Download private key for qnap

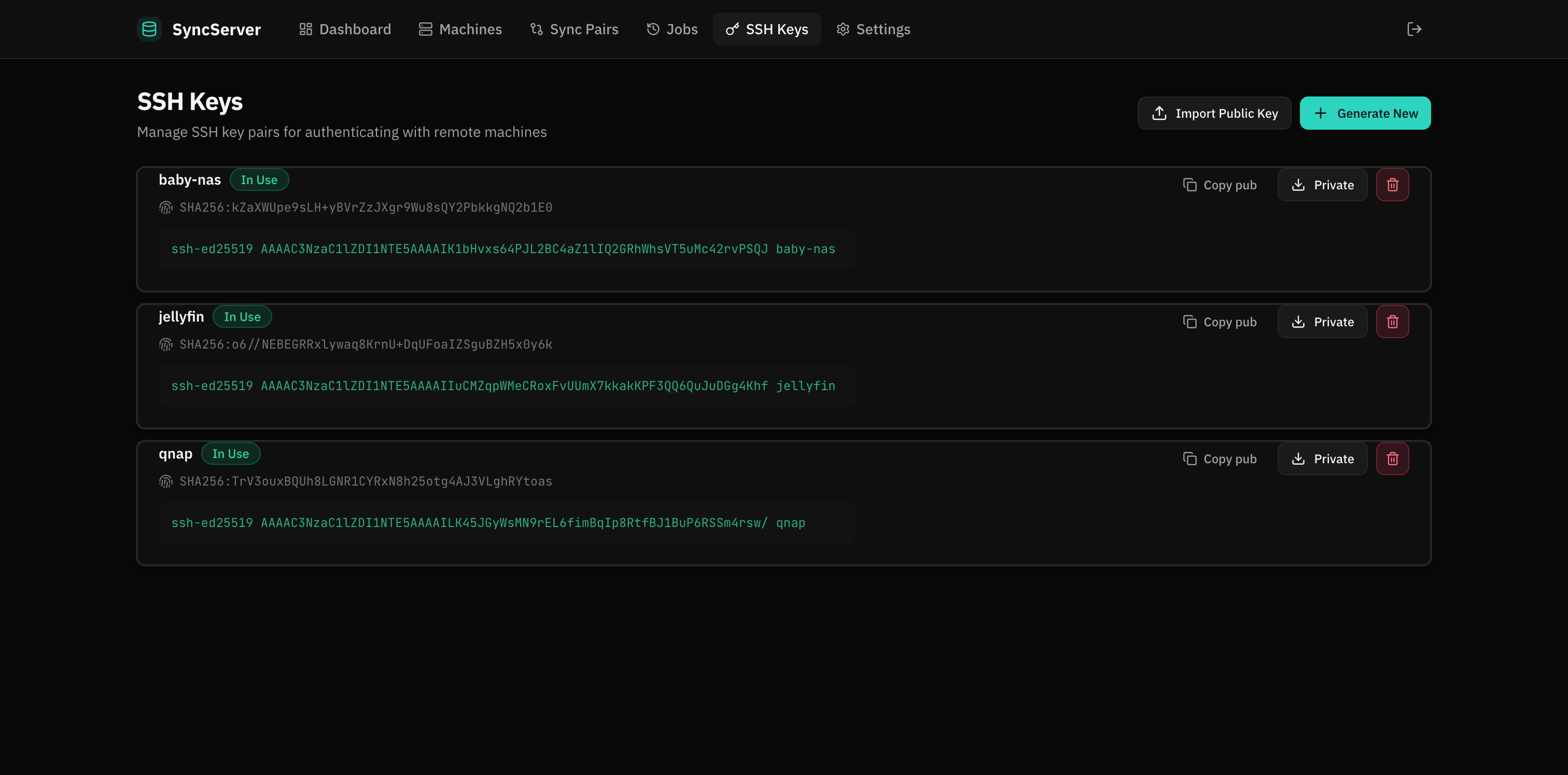pos(1322,459)
